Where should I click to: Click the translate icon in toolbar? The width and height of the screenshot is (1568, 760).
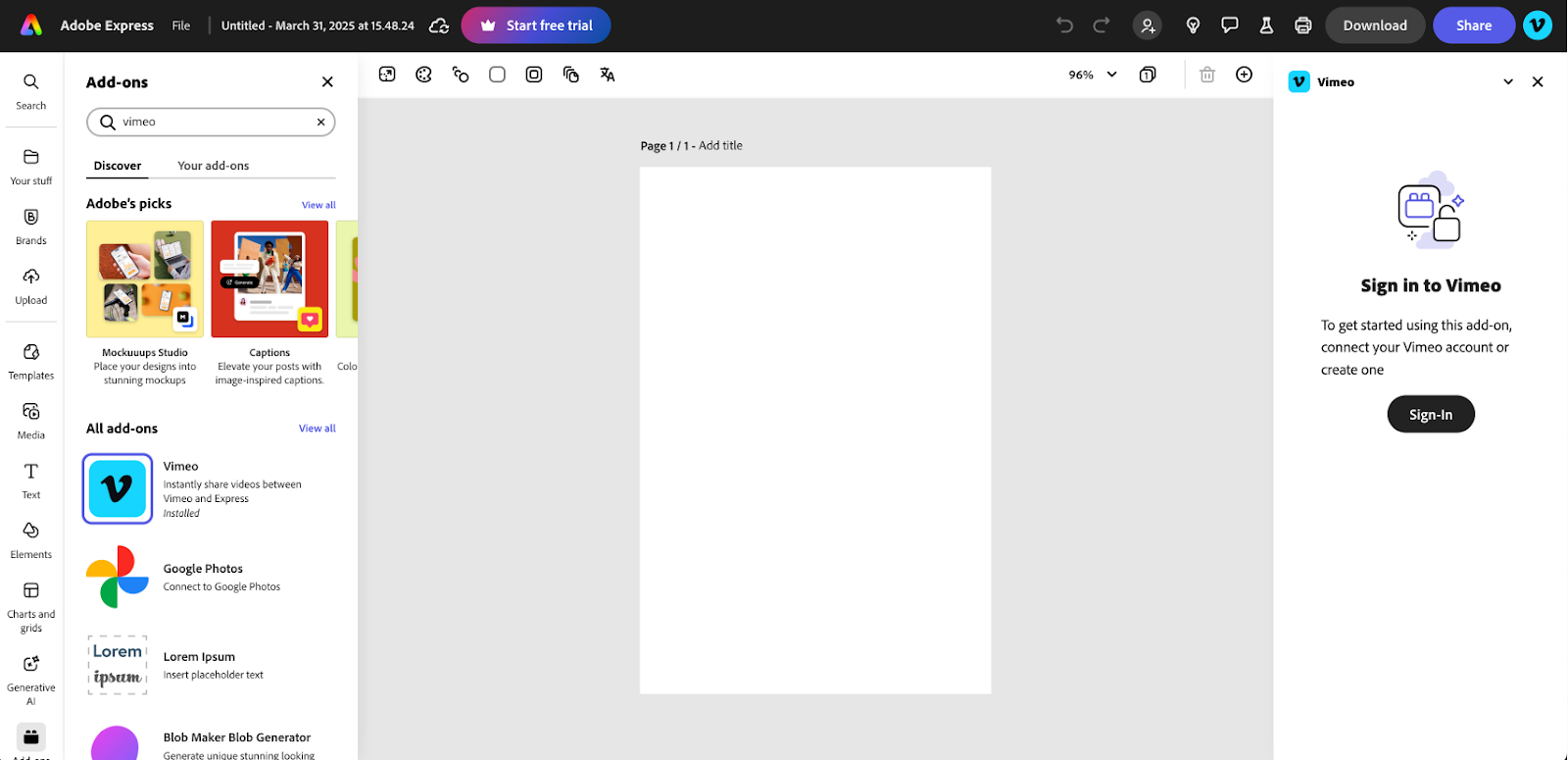(x=608, y=75)
